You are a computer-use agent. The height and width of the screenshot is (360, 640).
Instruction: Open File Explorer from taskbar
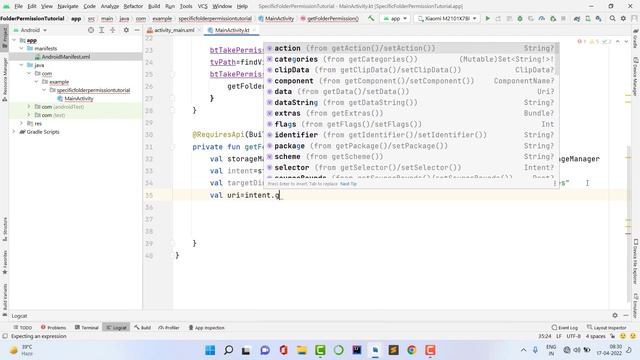302,350
